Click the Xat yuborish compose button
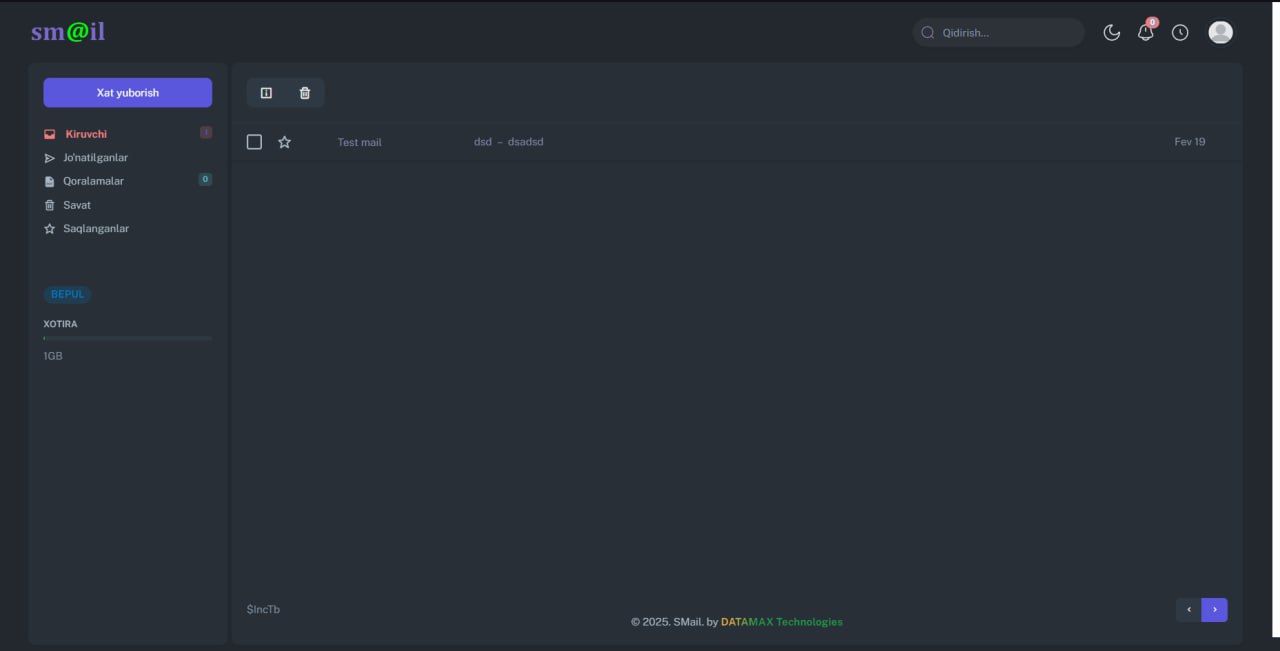 pos(127,93)
